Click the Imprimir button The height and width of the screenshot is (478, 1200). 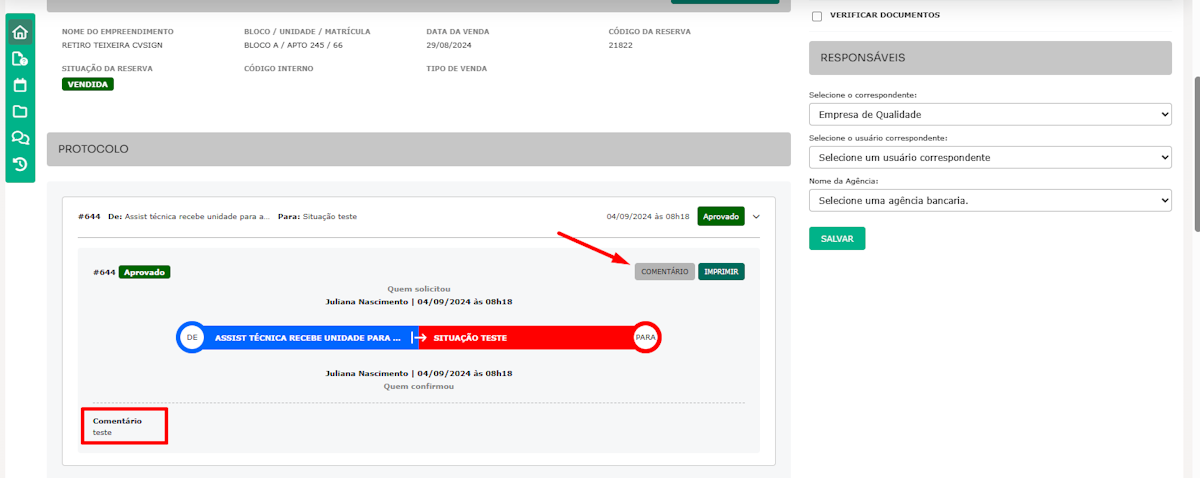pyautogui.click(x=721, y=272)
